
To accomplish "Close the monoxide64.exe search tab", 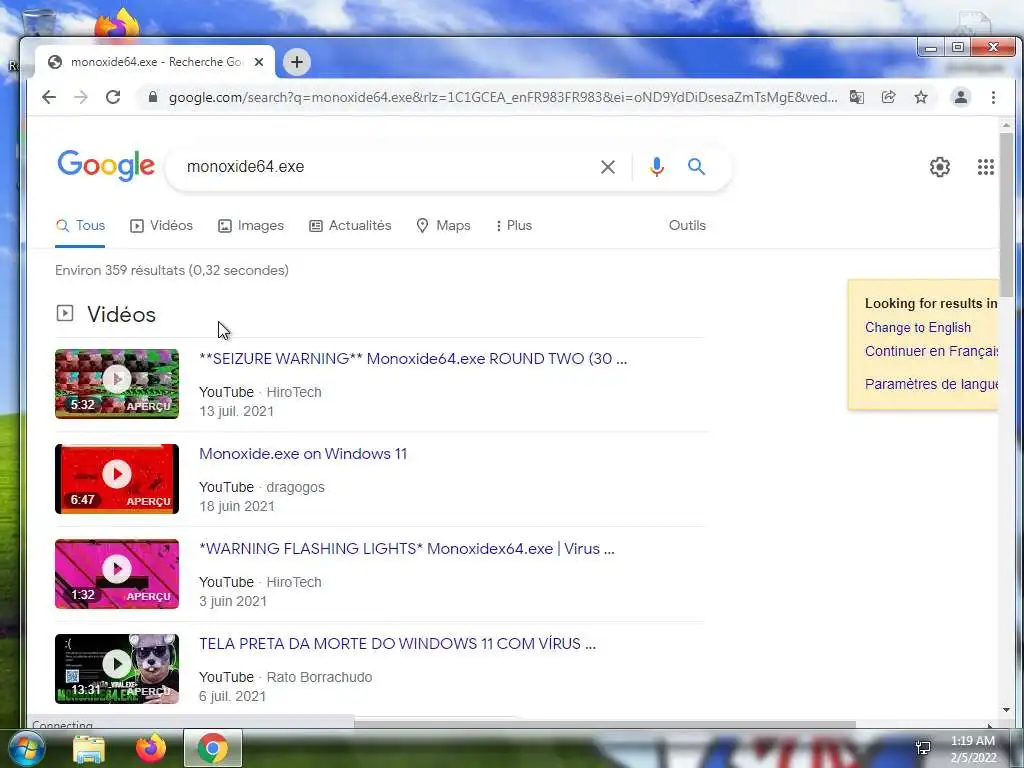I will click(x=259, y=62).
